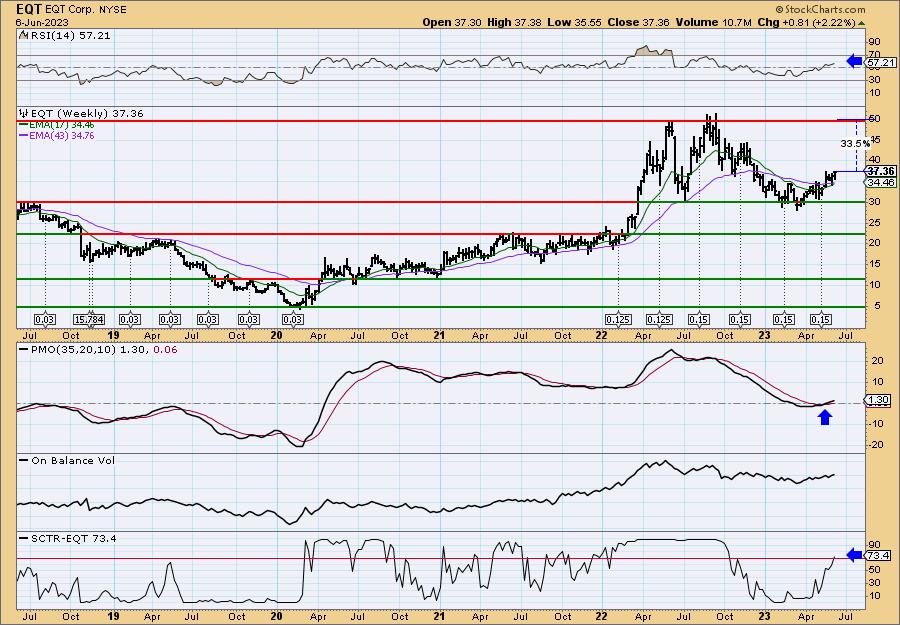900x625 pixels.
Task: Click the year 22 label on bottom time axis
Action: 602,616
